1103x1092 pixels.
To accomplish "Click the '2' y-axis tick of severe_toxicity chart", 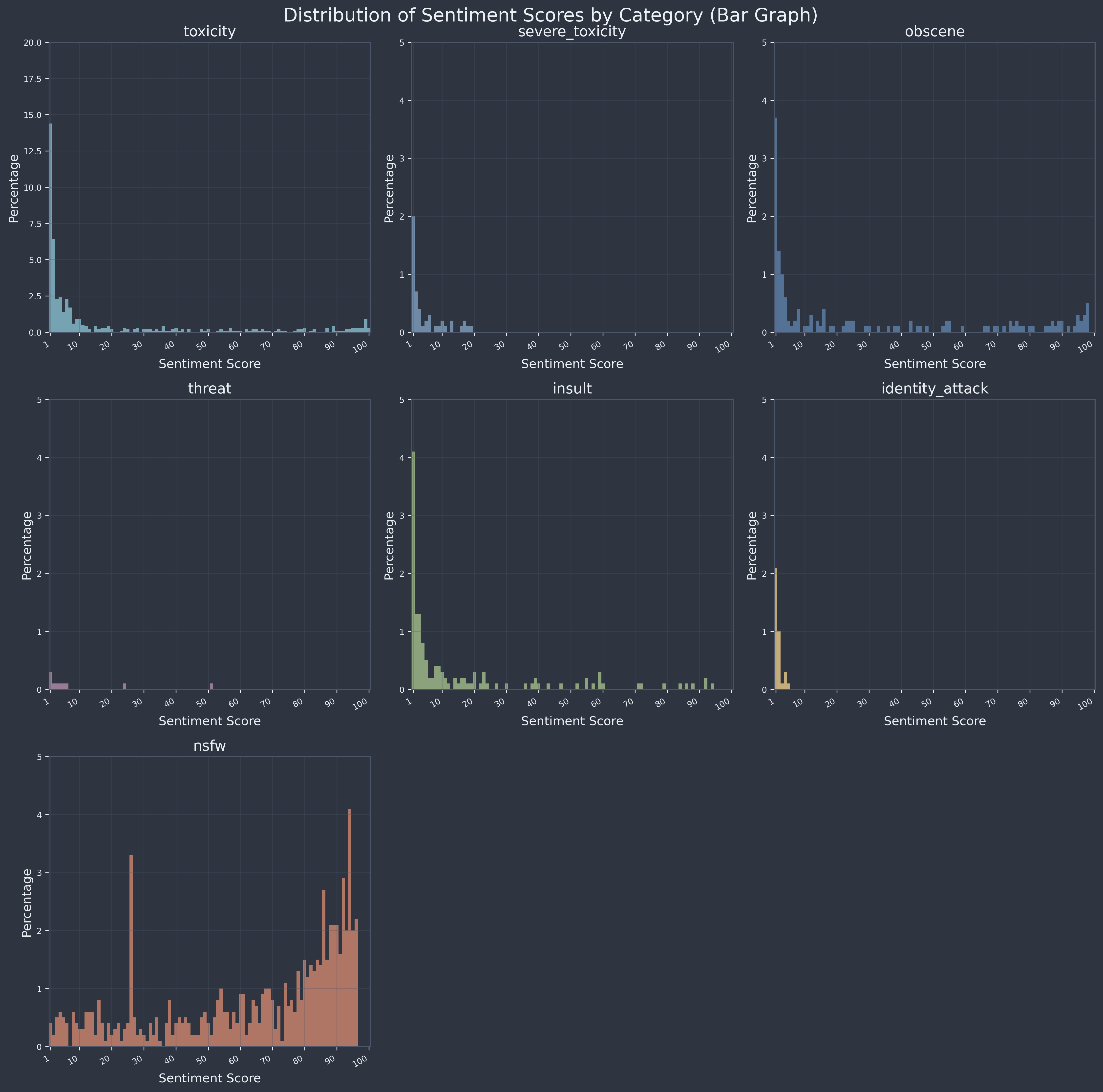I will point(402,217).
